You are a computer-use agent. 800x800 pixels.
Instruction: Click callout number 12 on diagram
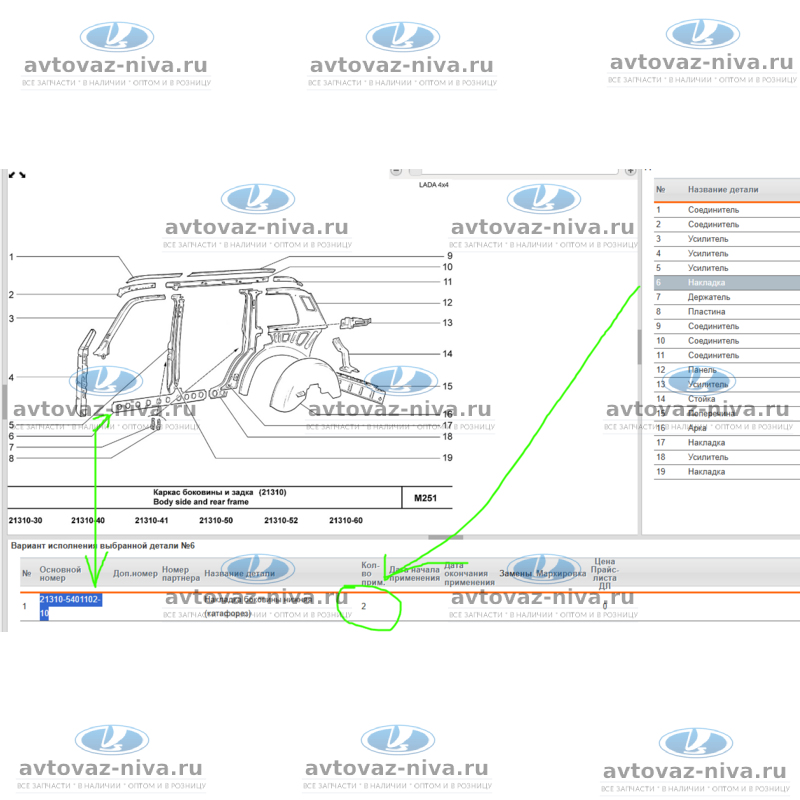tap(447, 303)
